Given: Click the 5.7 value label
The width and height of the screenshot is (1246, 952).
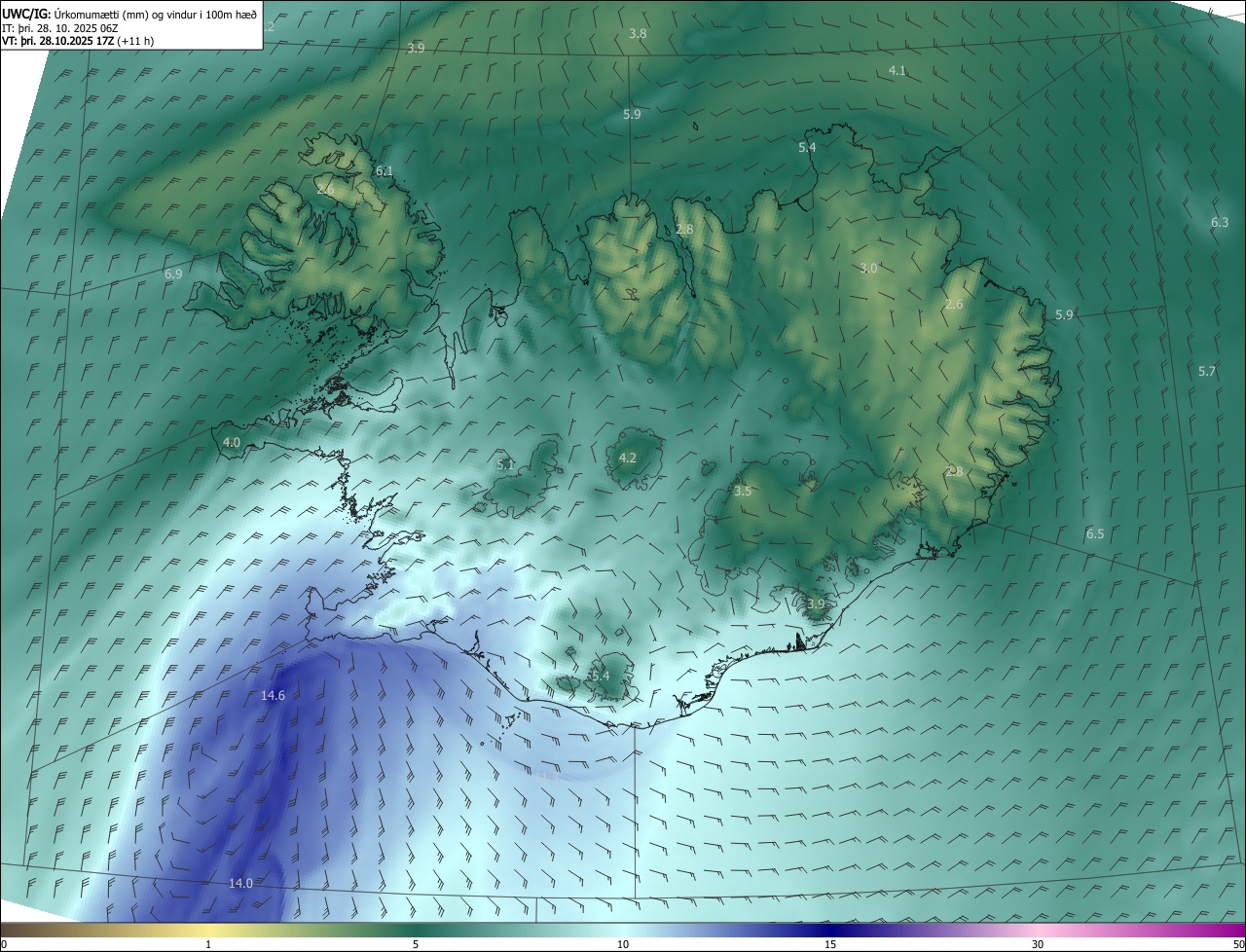Looking at the screenshot, I should pyautogui.click(x=1207, y=372).
